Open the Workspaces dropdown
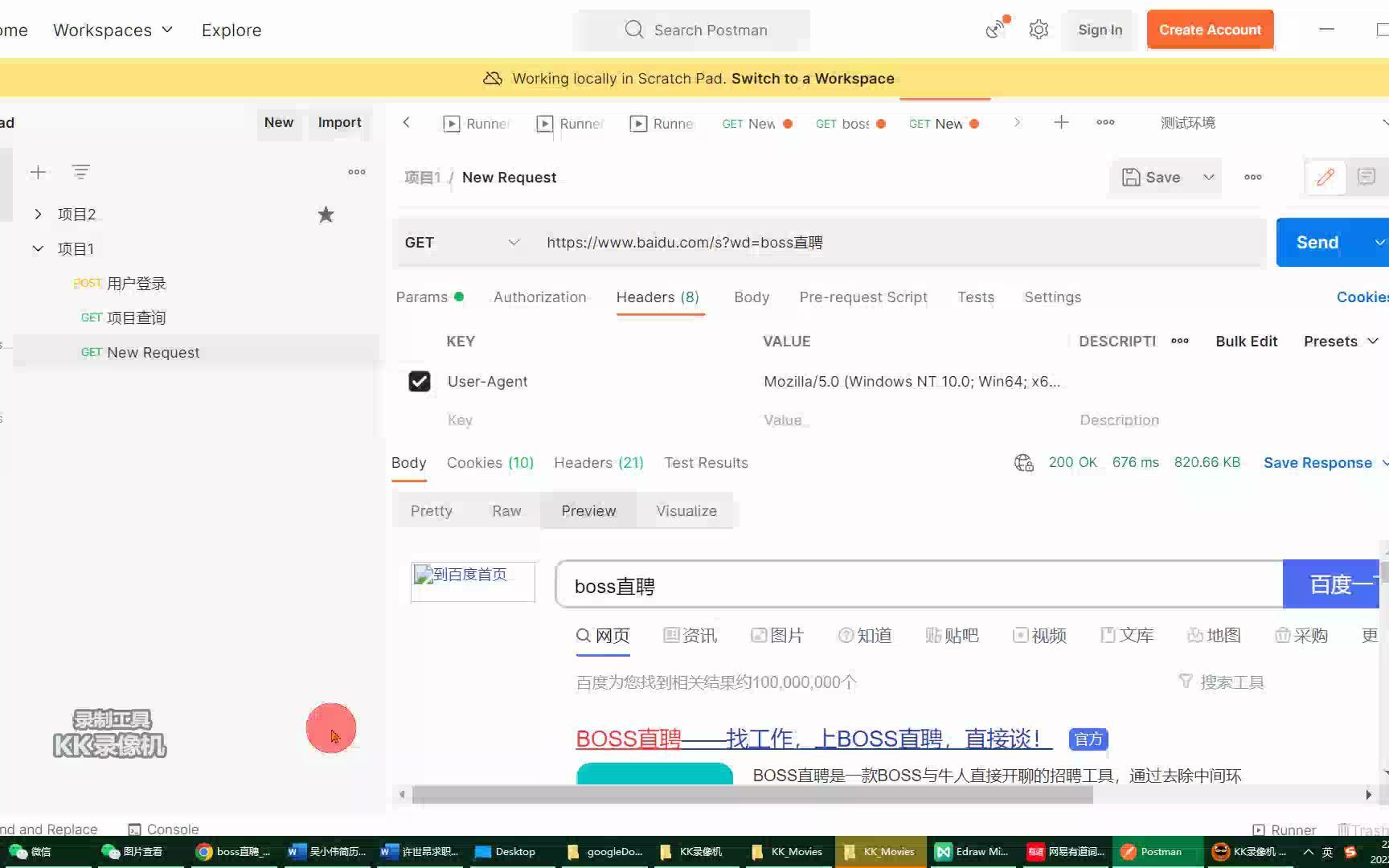The height and width of the screenshot is (868, 1389). 113,30
